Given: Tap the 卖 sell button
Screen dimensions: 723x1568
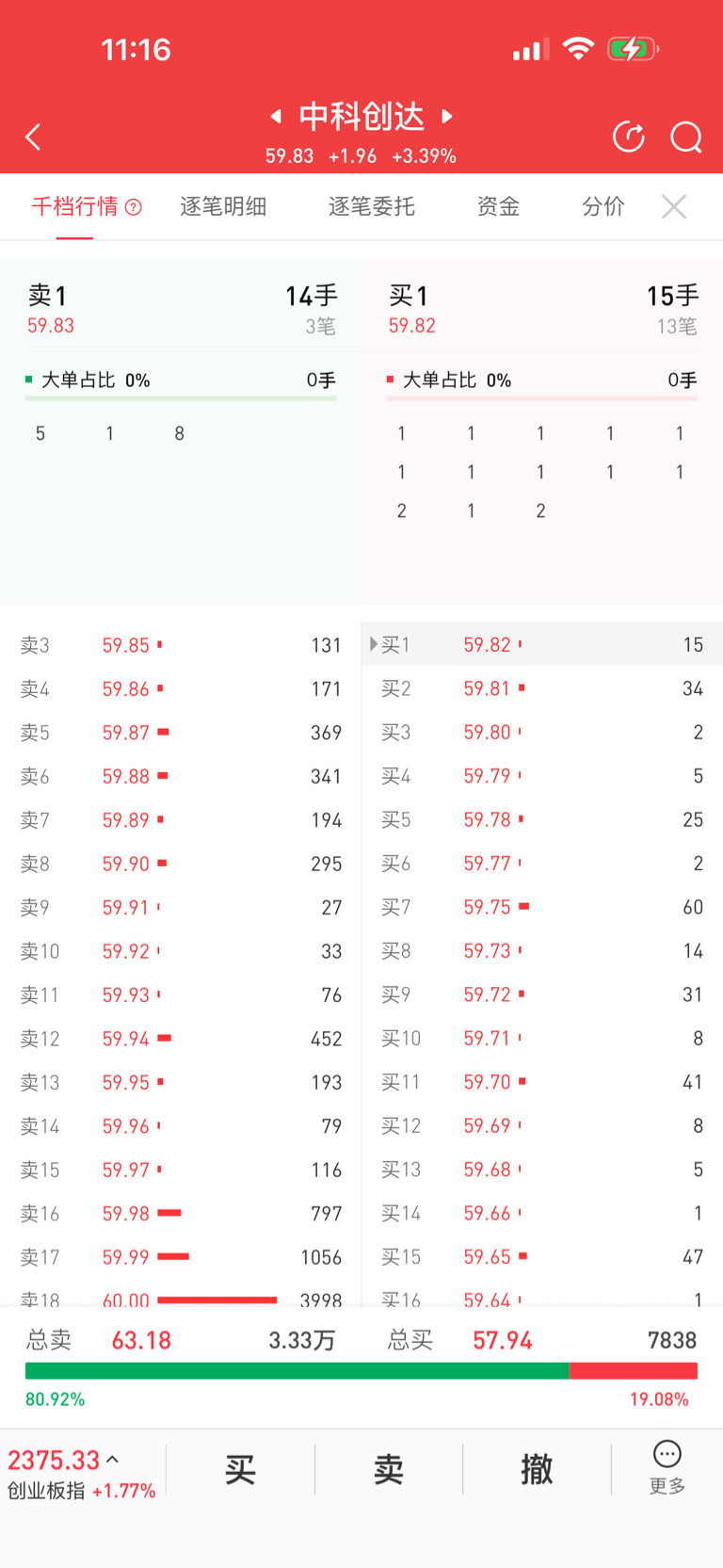Looking at the screenshot, I should 389,1469.
